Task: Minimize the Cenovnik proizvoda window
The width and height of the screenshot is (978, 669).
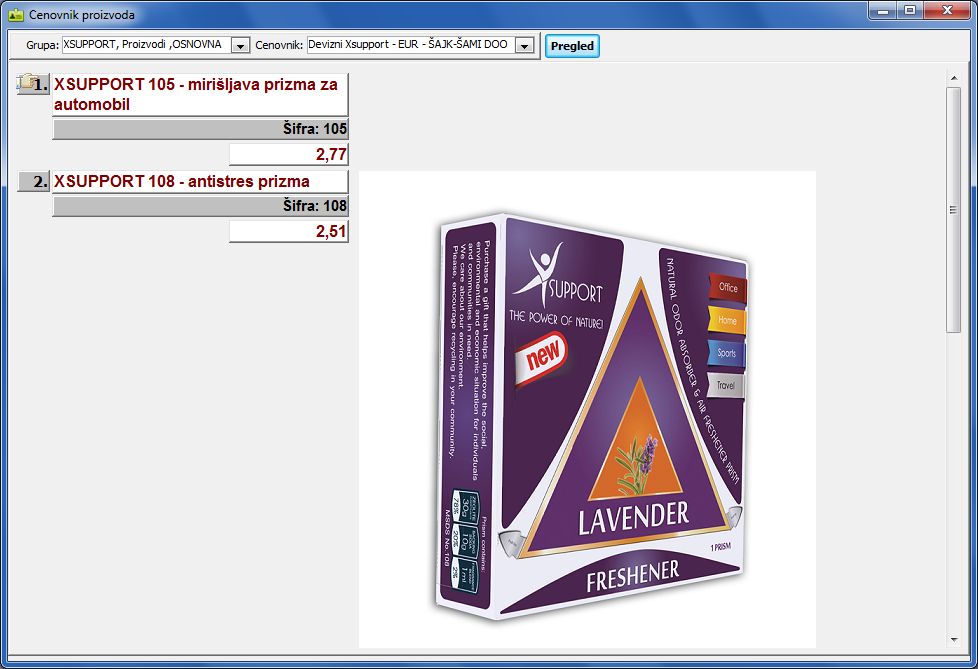Action: pyautogui.click(x=883, y=11)
